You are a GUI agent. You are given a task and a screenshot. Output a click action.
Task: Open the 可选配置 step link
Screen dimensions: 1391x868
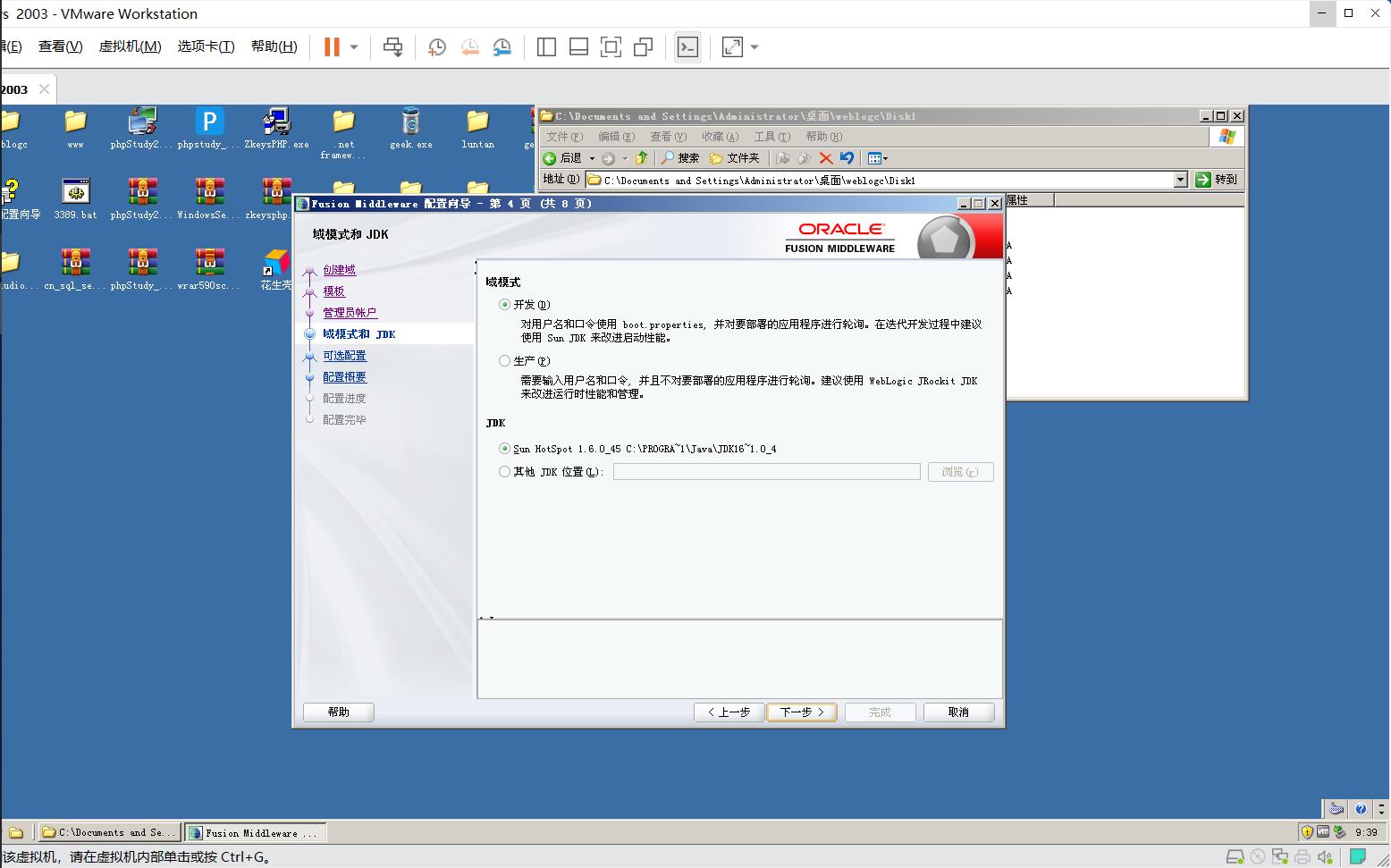(x=344, y=356)
